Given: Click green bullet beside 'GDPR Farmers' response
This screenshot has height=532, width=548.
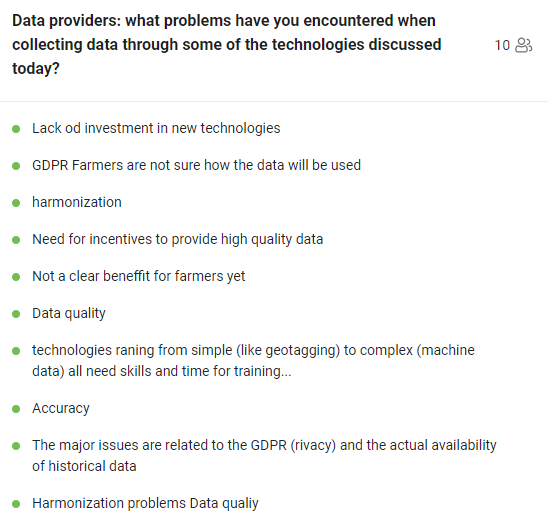Looking at the screenshot, I should pyautogui.click(x=16, y=166).
